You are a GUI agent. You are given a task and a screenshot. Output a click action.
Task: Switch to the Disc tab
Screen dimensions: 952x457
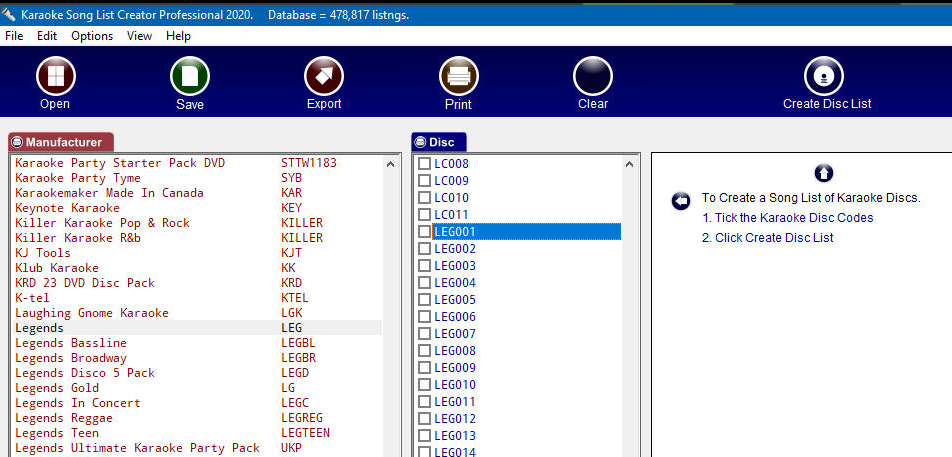pyautogui.click(x=439, y=143)
